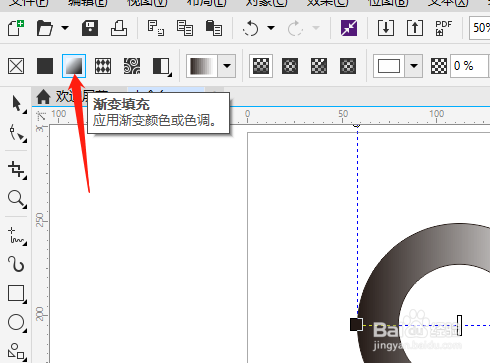Screen dimensions: 490x363
Task: Select the Shape node tool
Action: (x=18, y=133)
